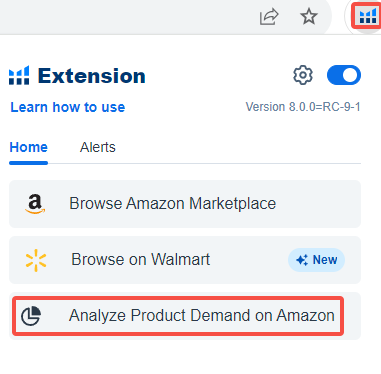Image resolution: width=381 pixels, height=374 pixels.
Task: Click the Walmart spark icon
Action: [36, 260]
